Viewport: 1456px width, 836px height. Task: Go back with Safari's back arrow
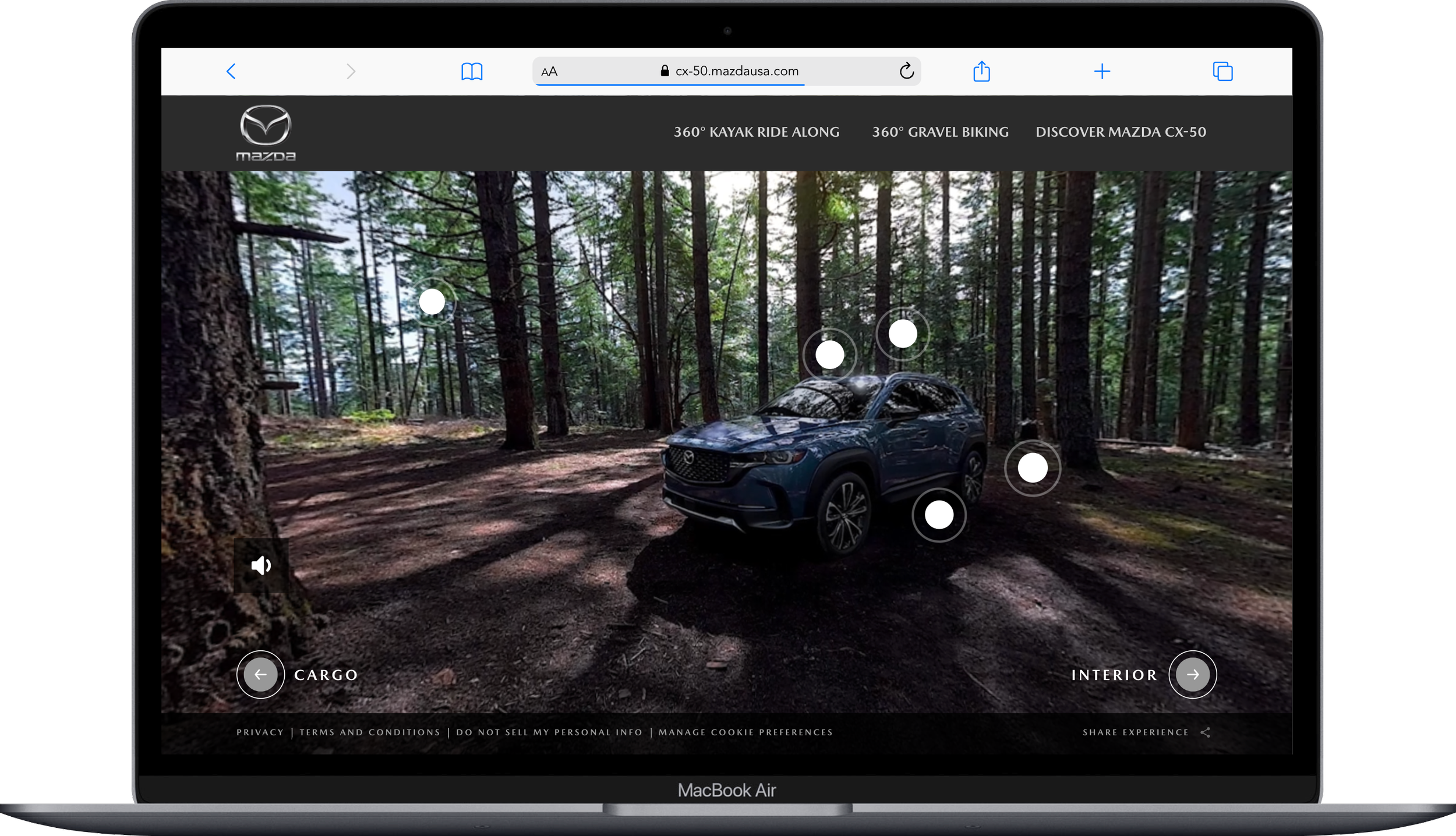click(231, 72)
